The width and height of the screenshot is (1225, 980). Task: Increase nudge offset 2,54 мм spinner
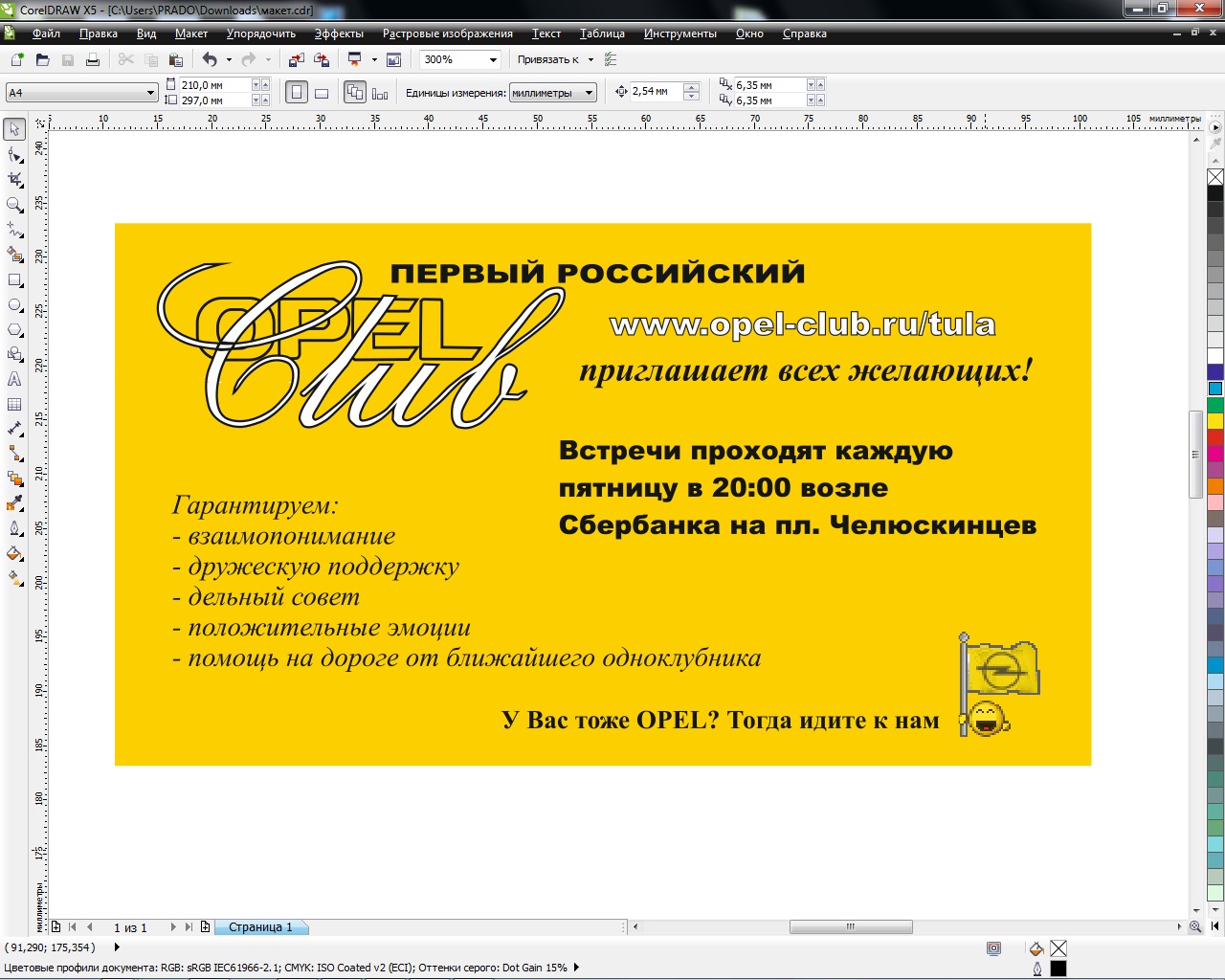tap(692, 87)
